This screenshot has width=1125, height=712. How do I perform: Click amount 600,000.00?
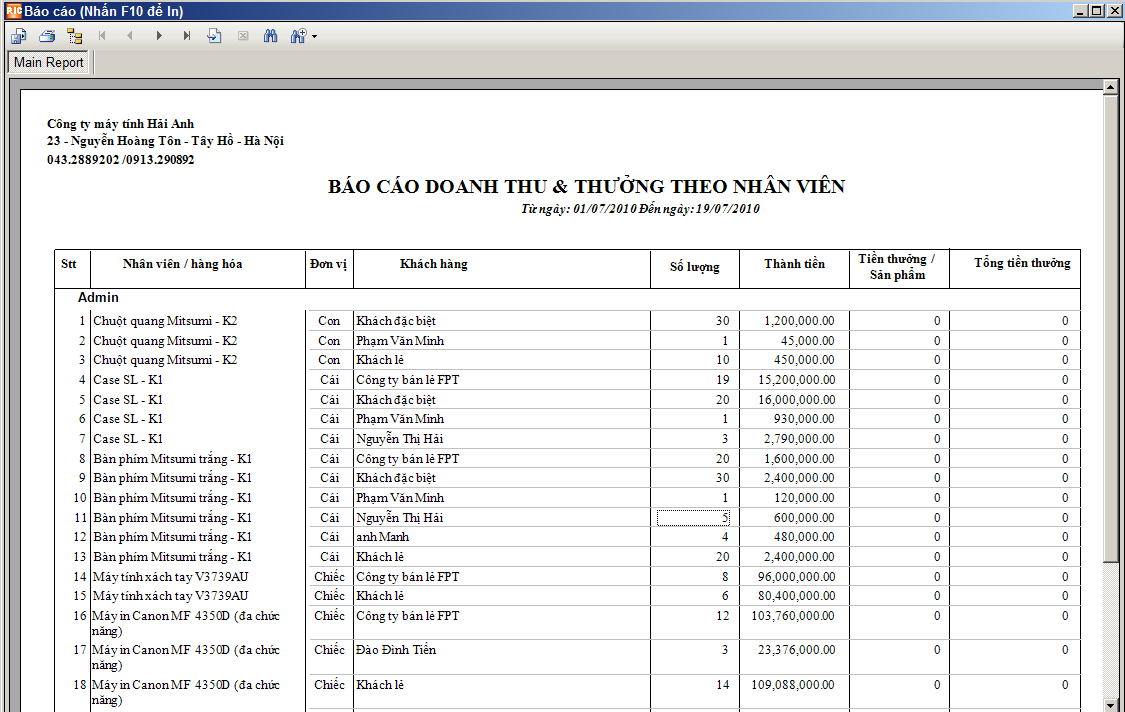point(804,517)
